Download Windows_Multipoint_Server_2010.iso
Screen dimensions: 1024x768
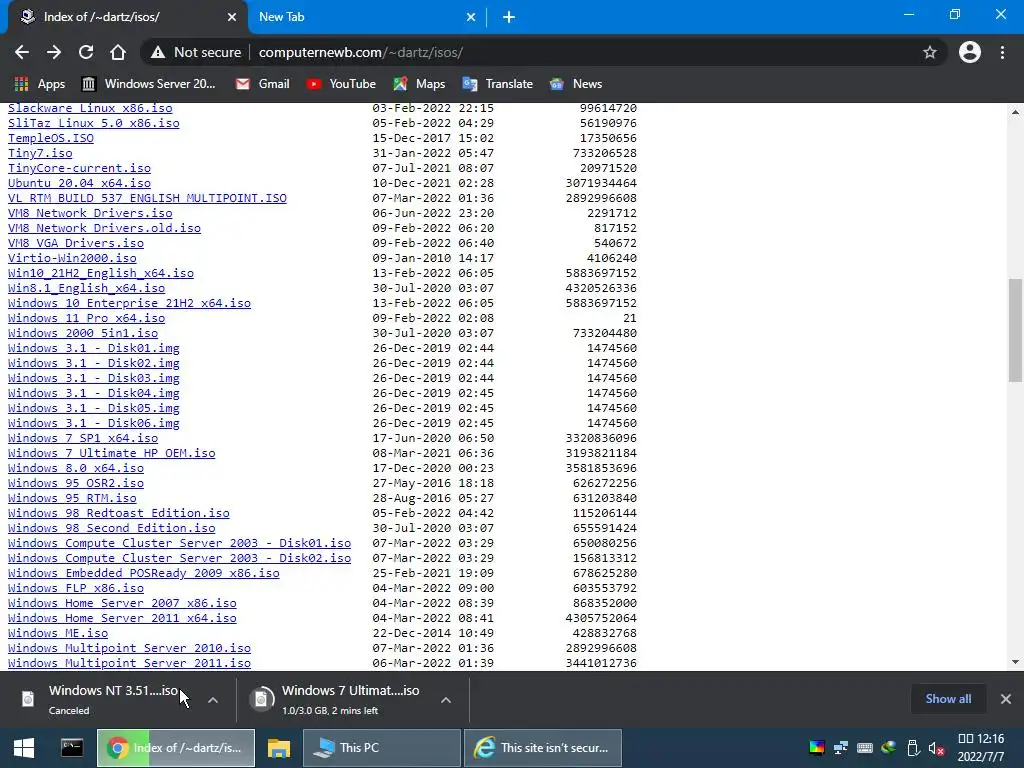(129, 648)
